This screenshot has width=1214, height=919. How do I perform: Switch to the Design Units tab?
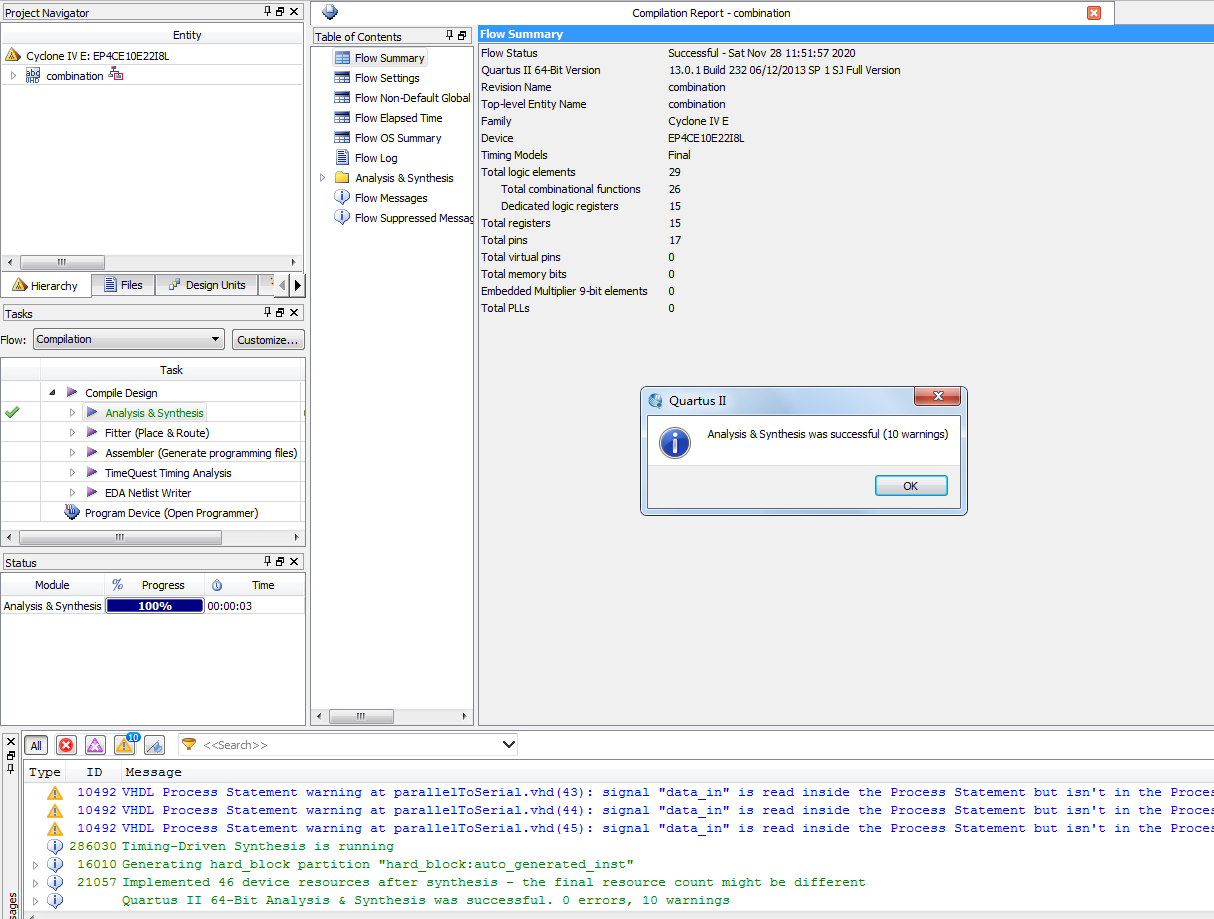pos(206,285)
